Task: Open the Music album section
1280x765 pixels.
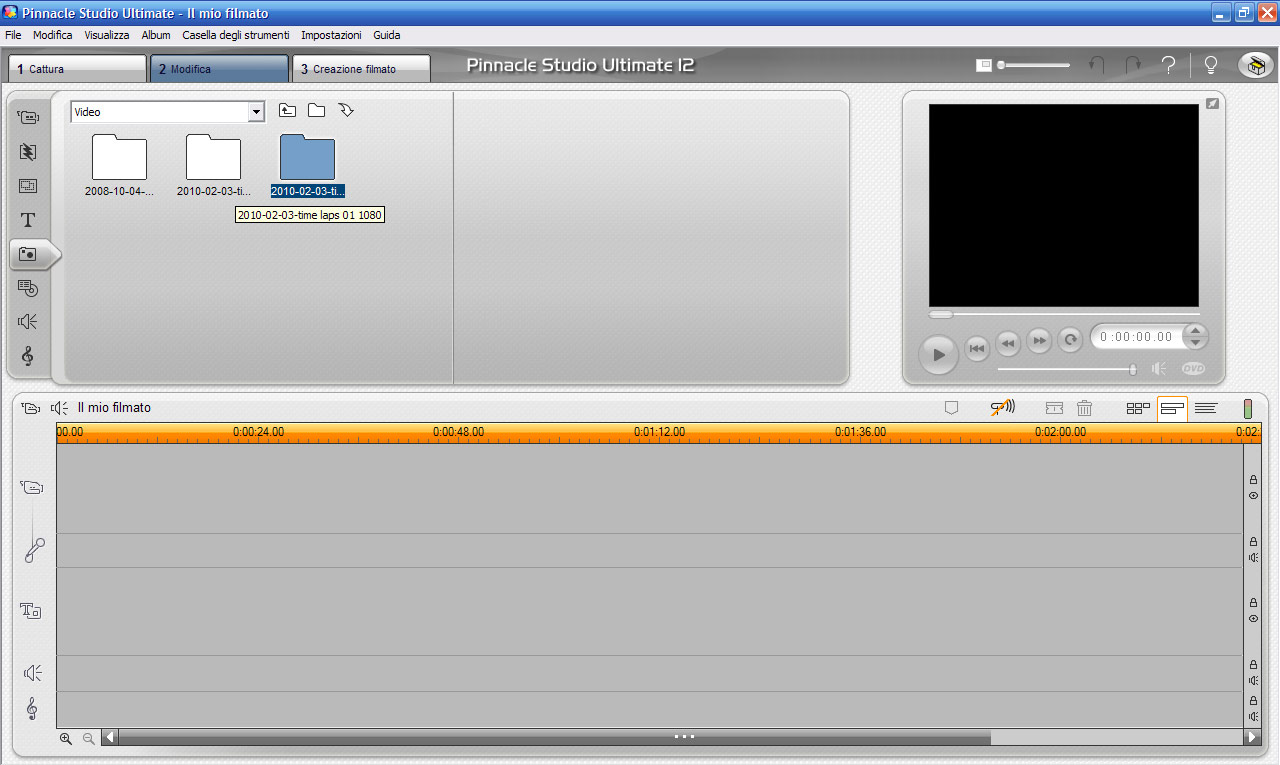Action: (28, 356)
